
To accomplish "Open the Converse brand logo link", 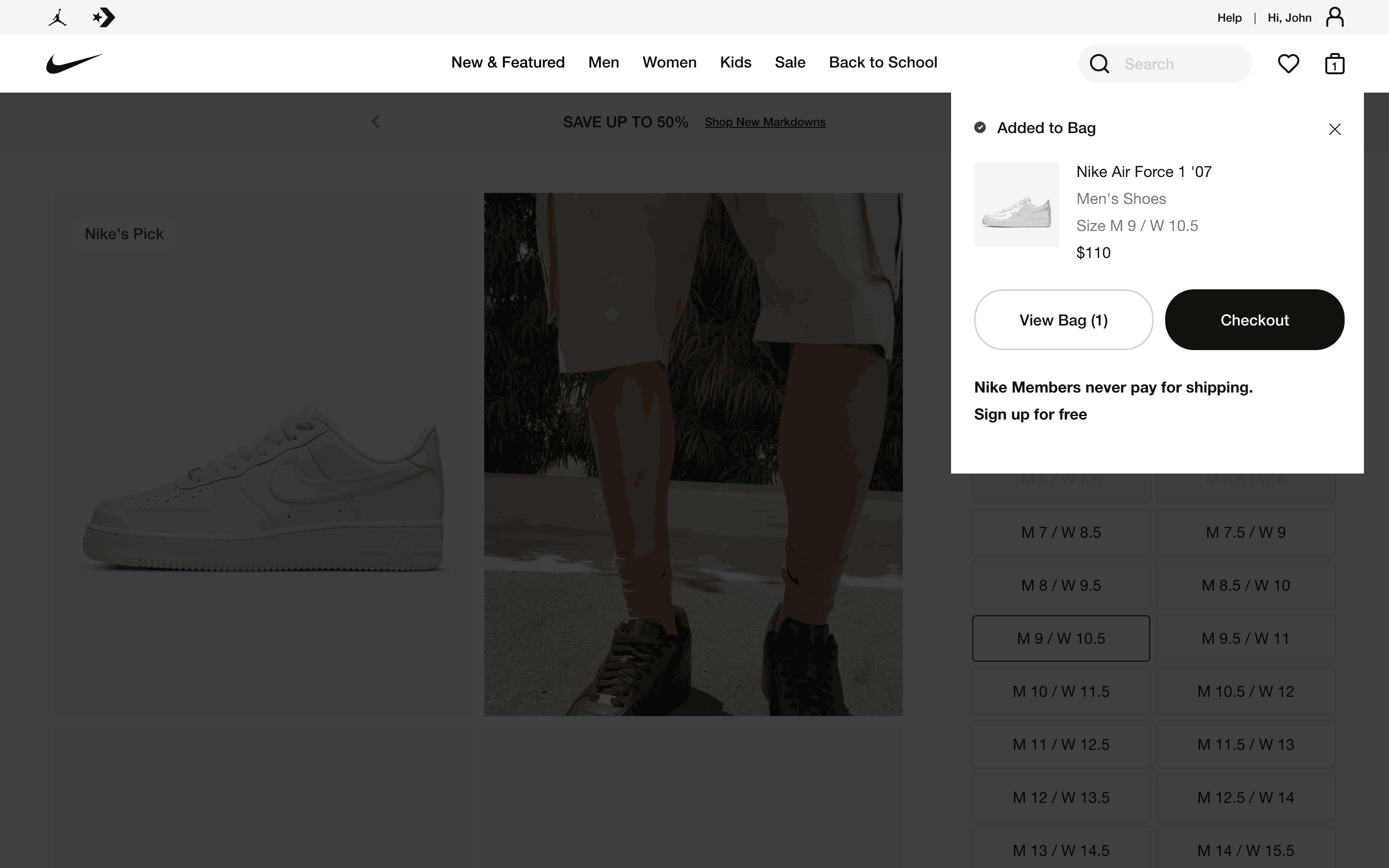I will tap(104, 17).
